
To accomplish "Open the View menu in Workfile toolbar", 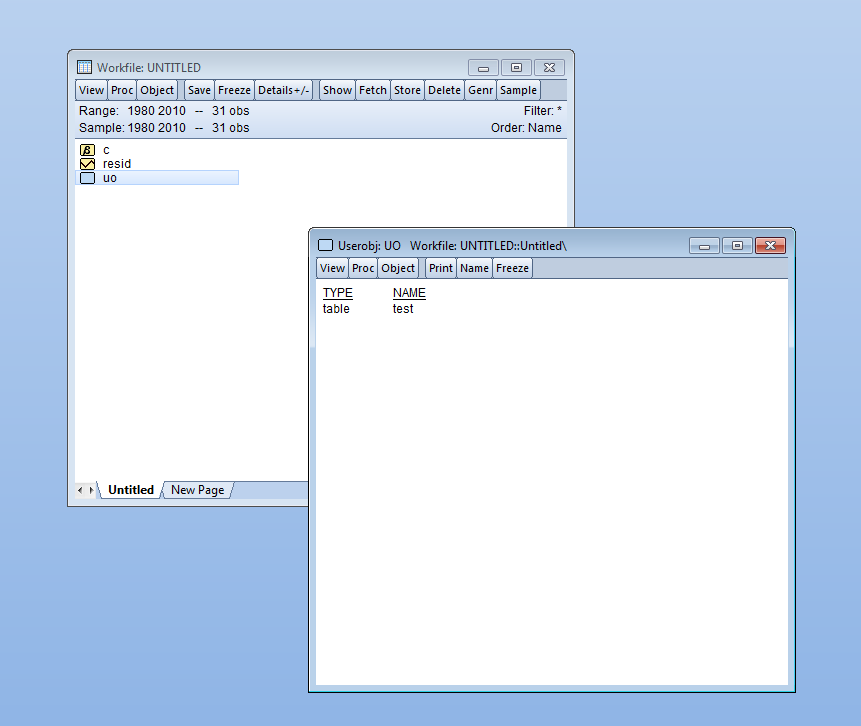I will click(x=91, y=90).
